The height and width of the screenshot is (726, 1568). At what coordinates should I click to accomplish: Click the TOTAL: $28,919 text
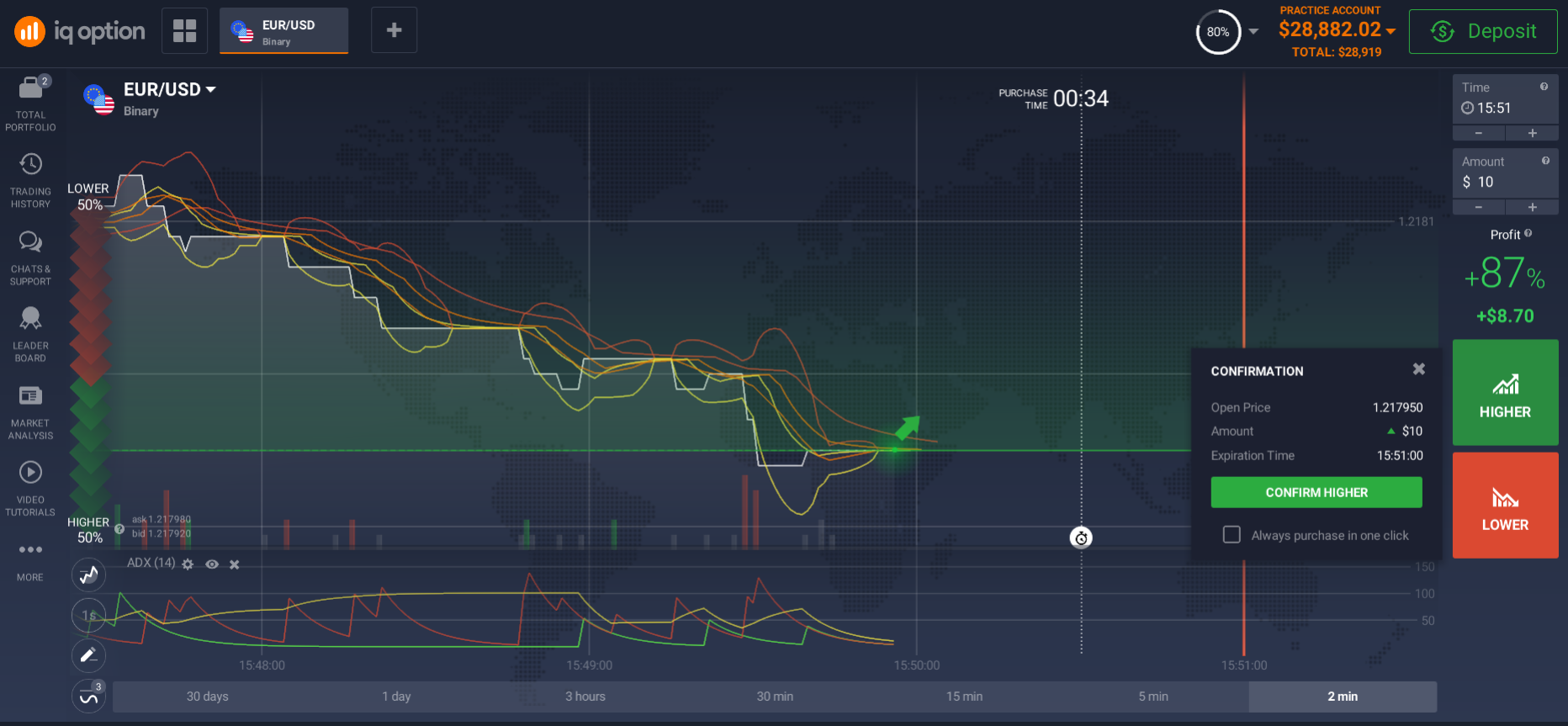tap(1337, 52)
